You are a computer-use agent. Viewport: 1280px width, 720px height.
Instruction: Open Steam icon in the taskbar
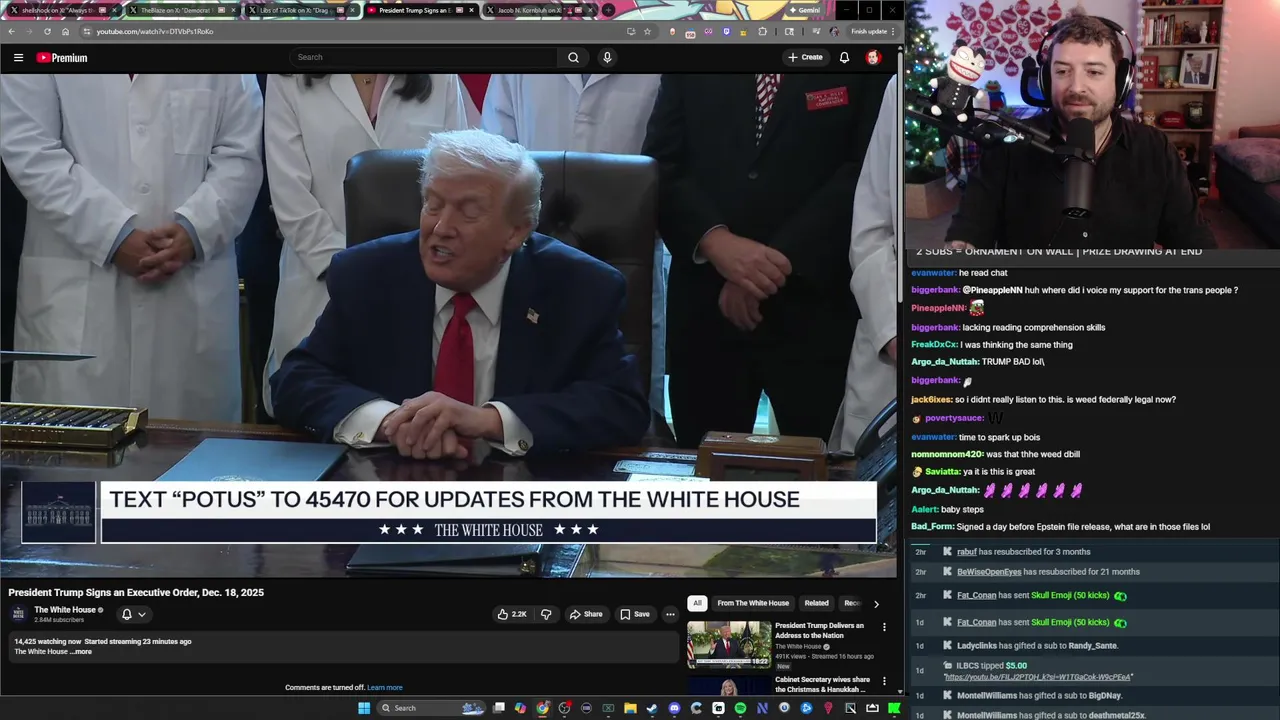pos(652,708)
